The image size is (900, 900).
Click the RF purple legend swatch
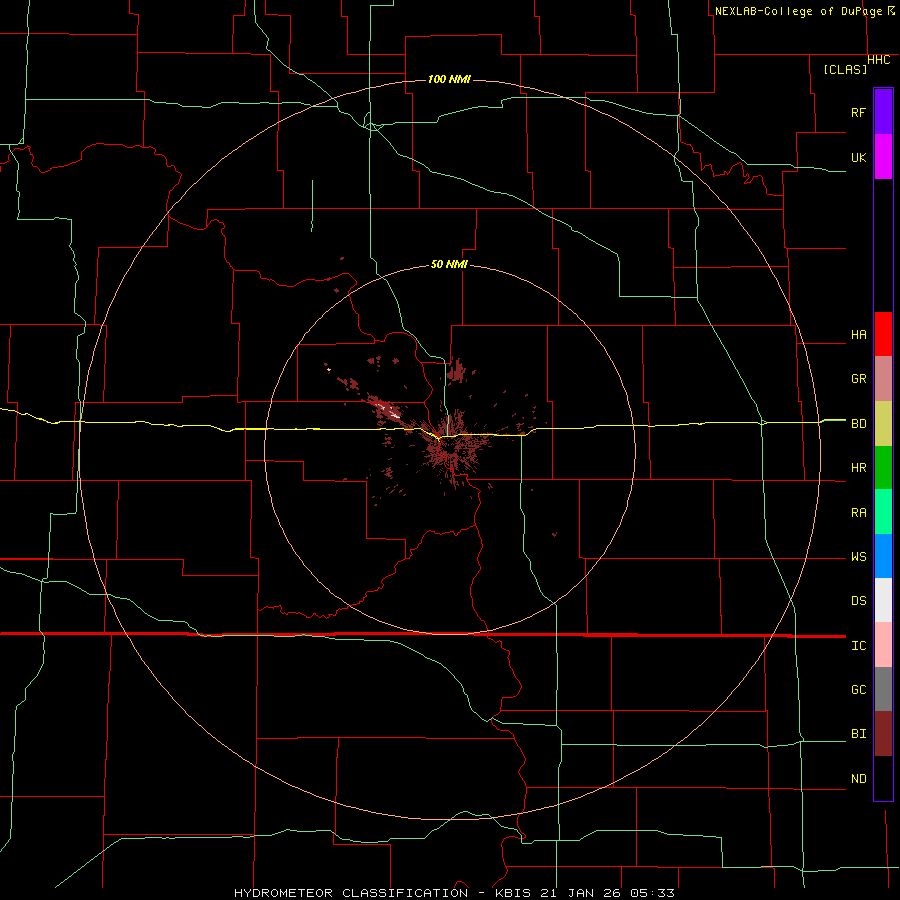(883, 112)
